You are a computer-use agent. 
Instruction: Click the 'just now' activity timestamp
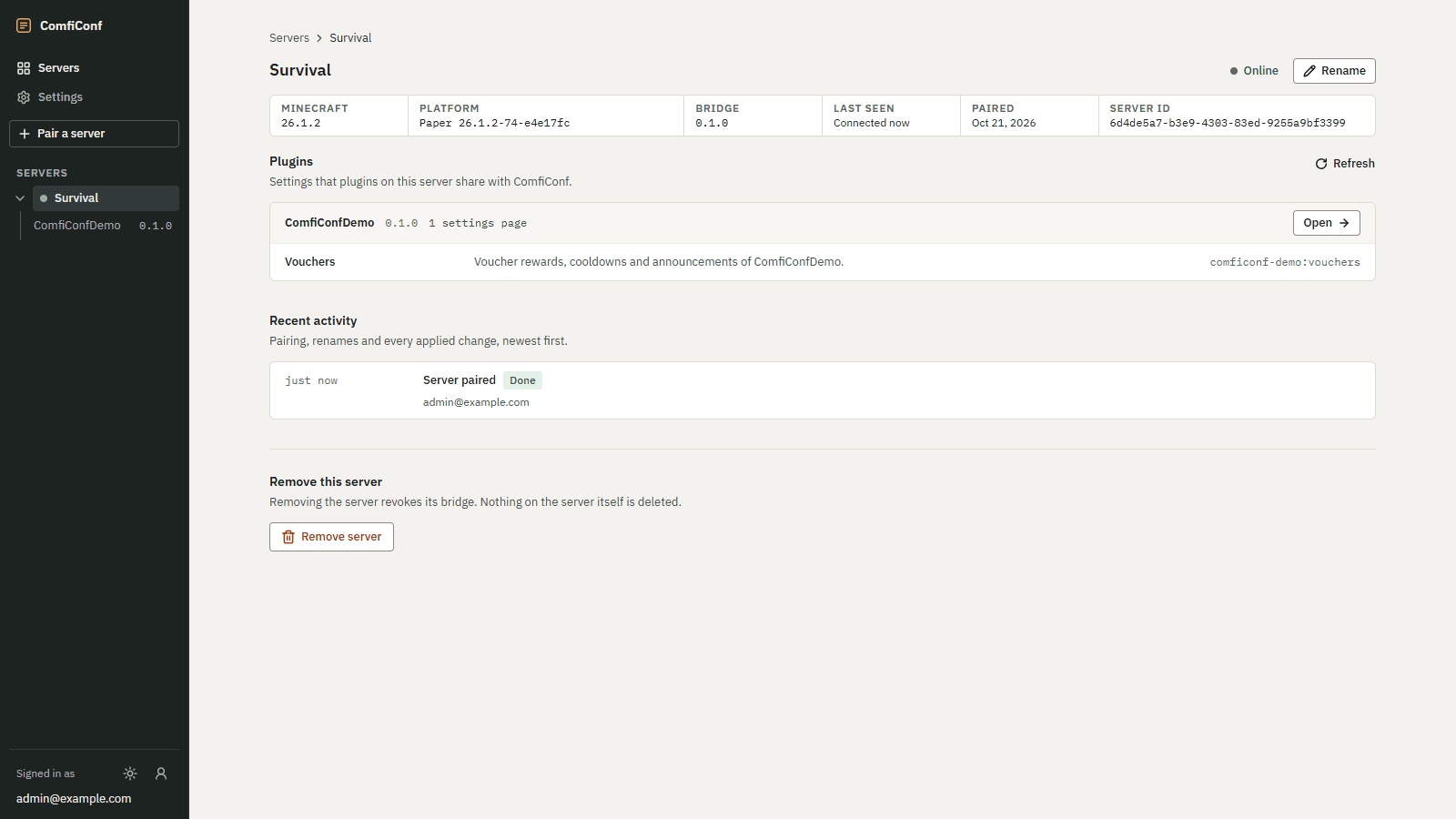311,380
